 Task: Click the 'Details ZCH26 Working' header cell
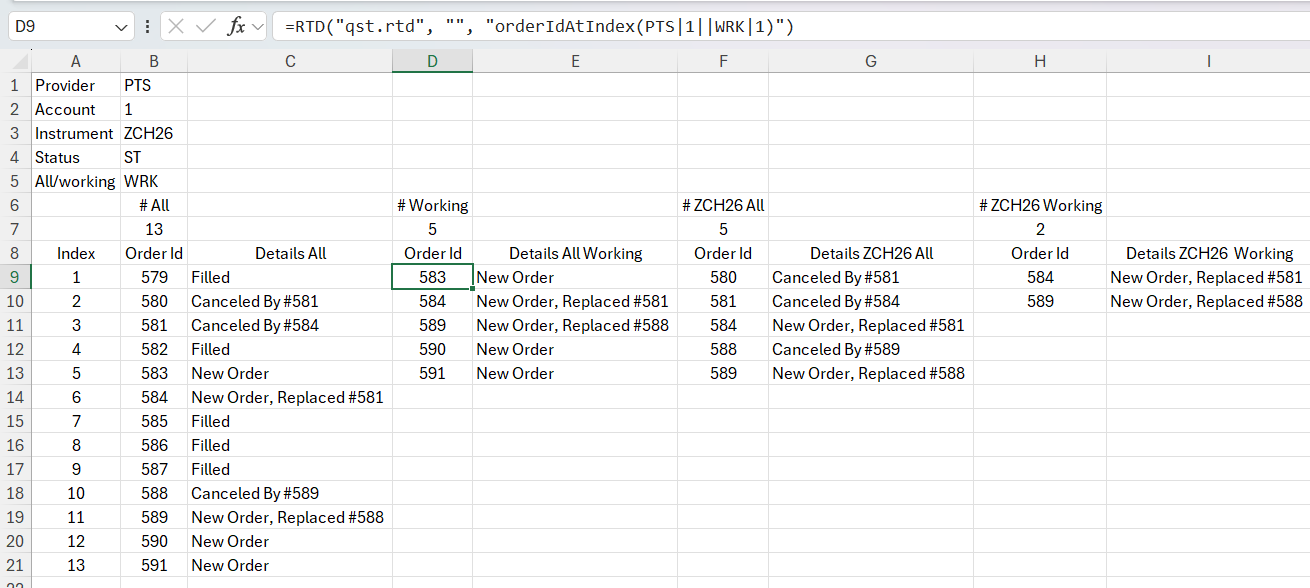(x=1208, y=253)
